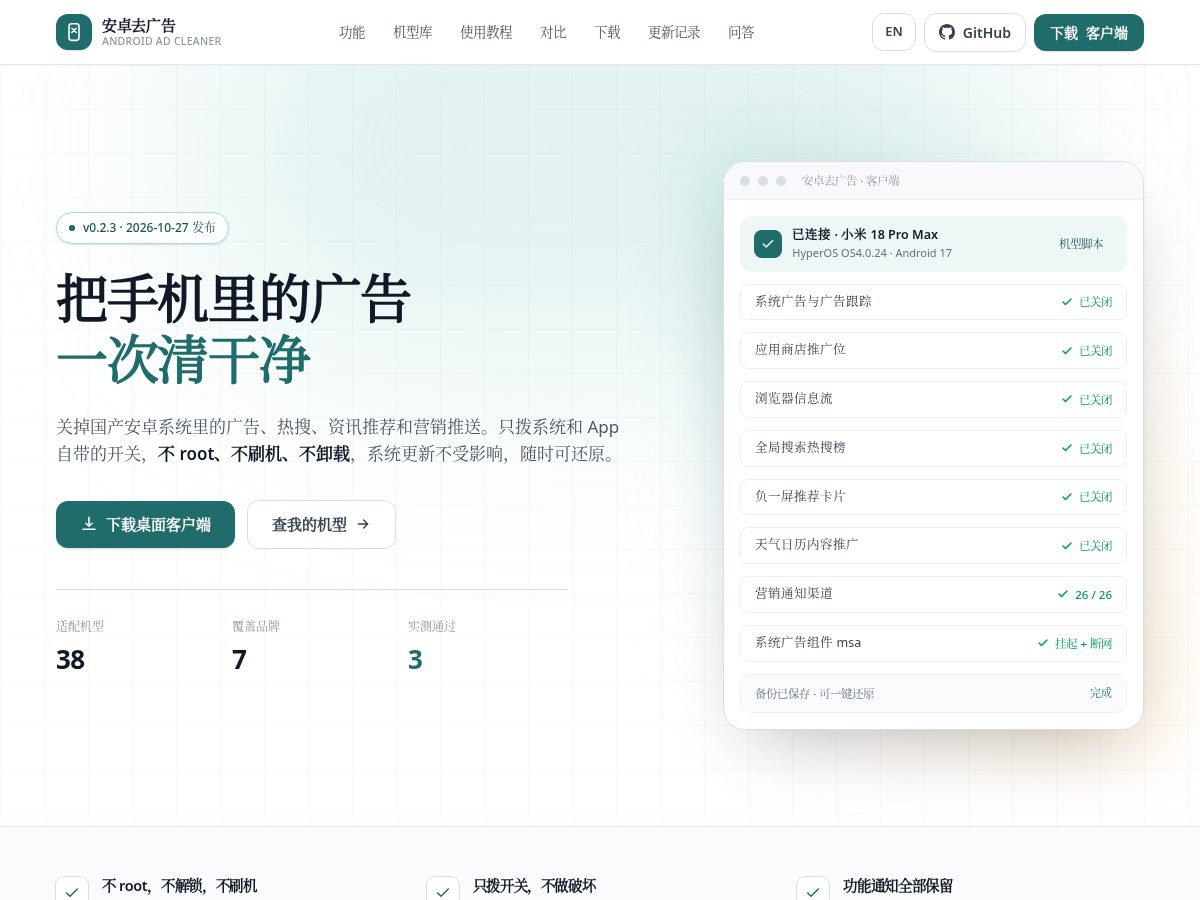Screen dimensions: 1200x900
Task: Click the arrow icon beside 查我的机型
Action: [x=363, y=524]
